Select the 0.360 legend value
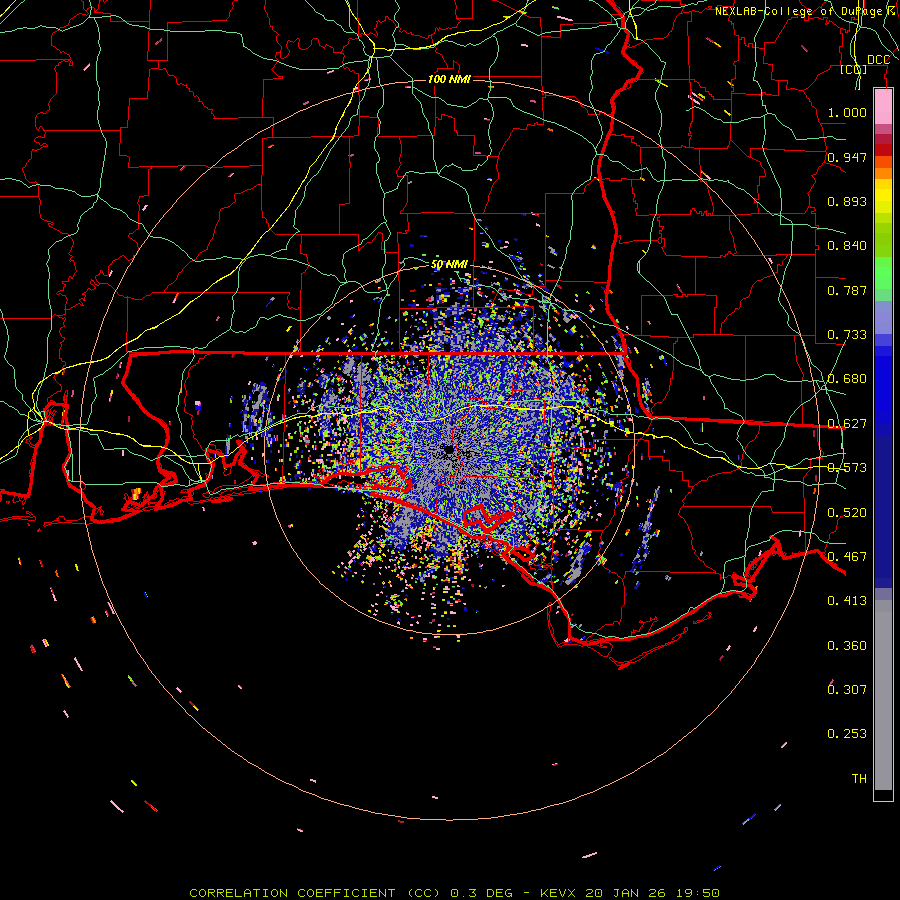 pos(847,646)
